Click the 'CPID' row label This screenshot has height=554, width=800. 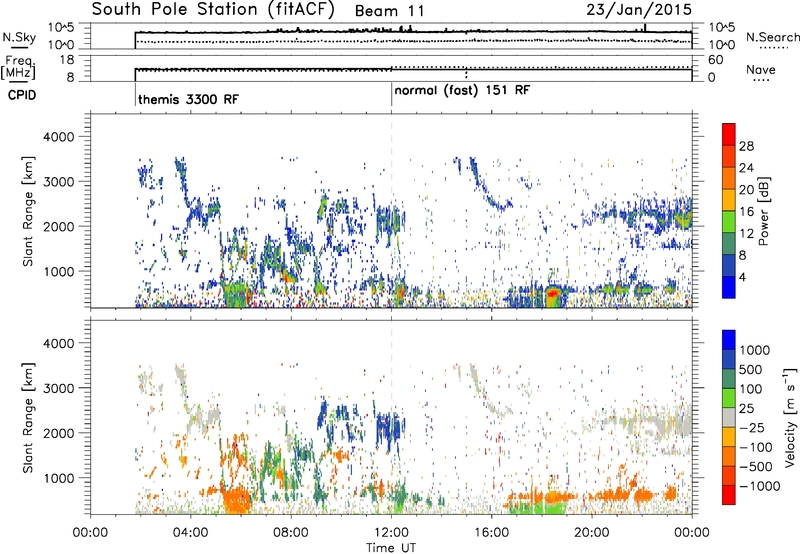point(22,95)
